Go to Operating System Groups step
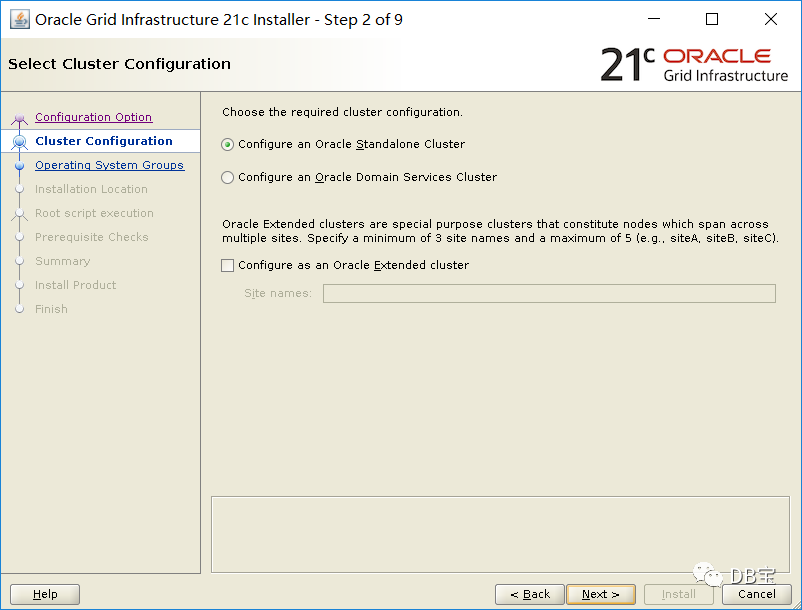Image resolution: width=802 pixels, height=610 pixels. (109, 165)
